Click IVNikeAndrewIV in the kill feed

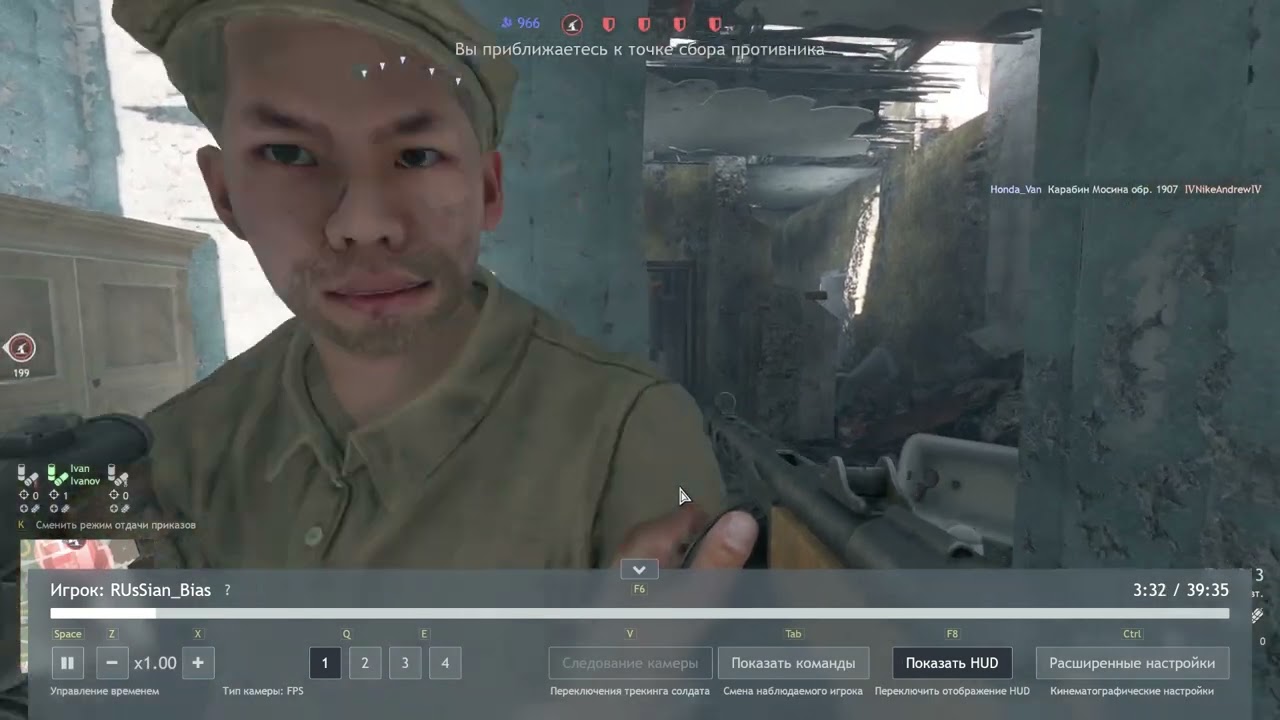pyautogui.click(x=1223, y=189)
